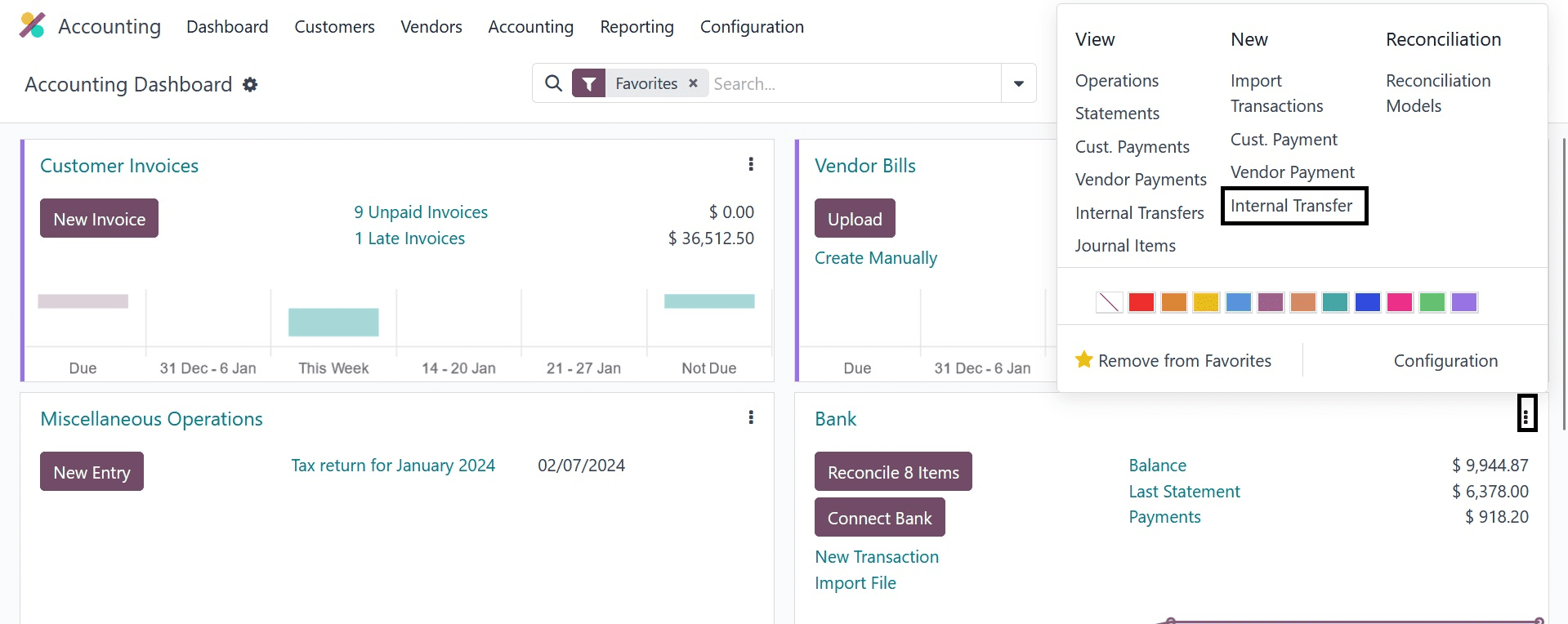Remove the Favorites filter tag
The image size is (1568, 624).
693,83
